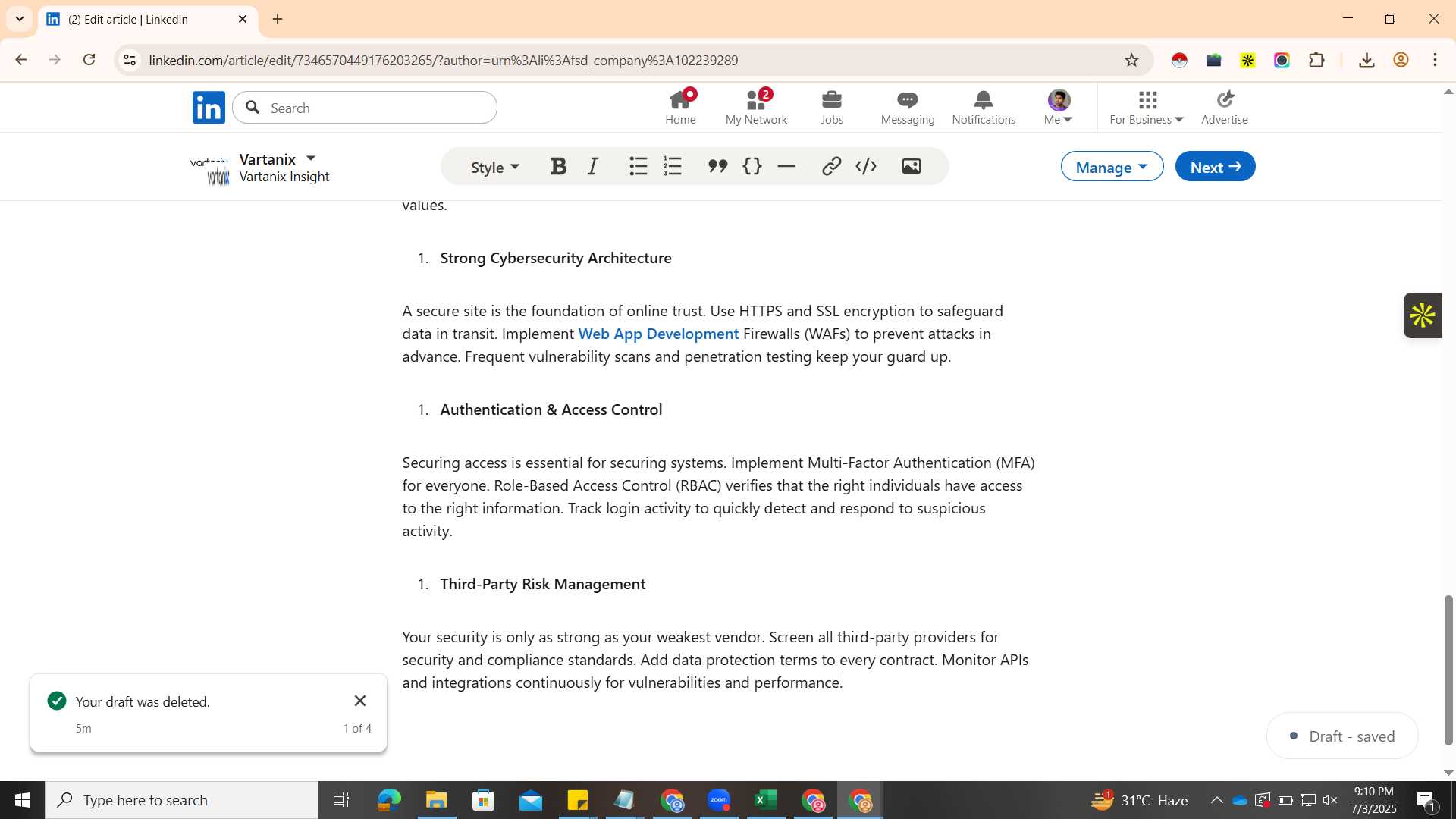Open Microsoft Store from taskbar

click(483, 800)
